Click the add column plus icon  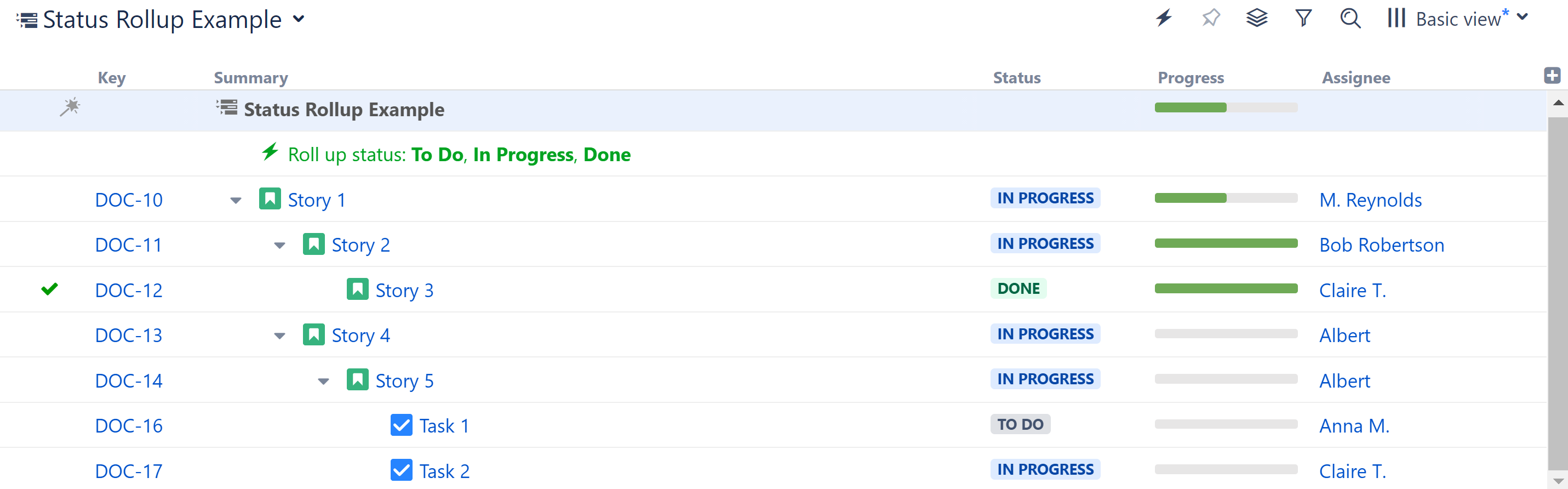(x=1552, y=76)
